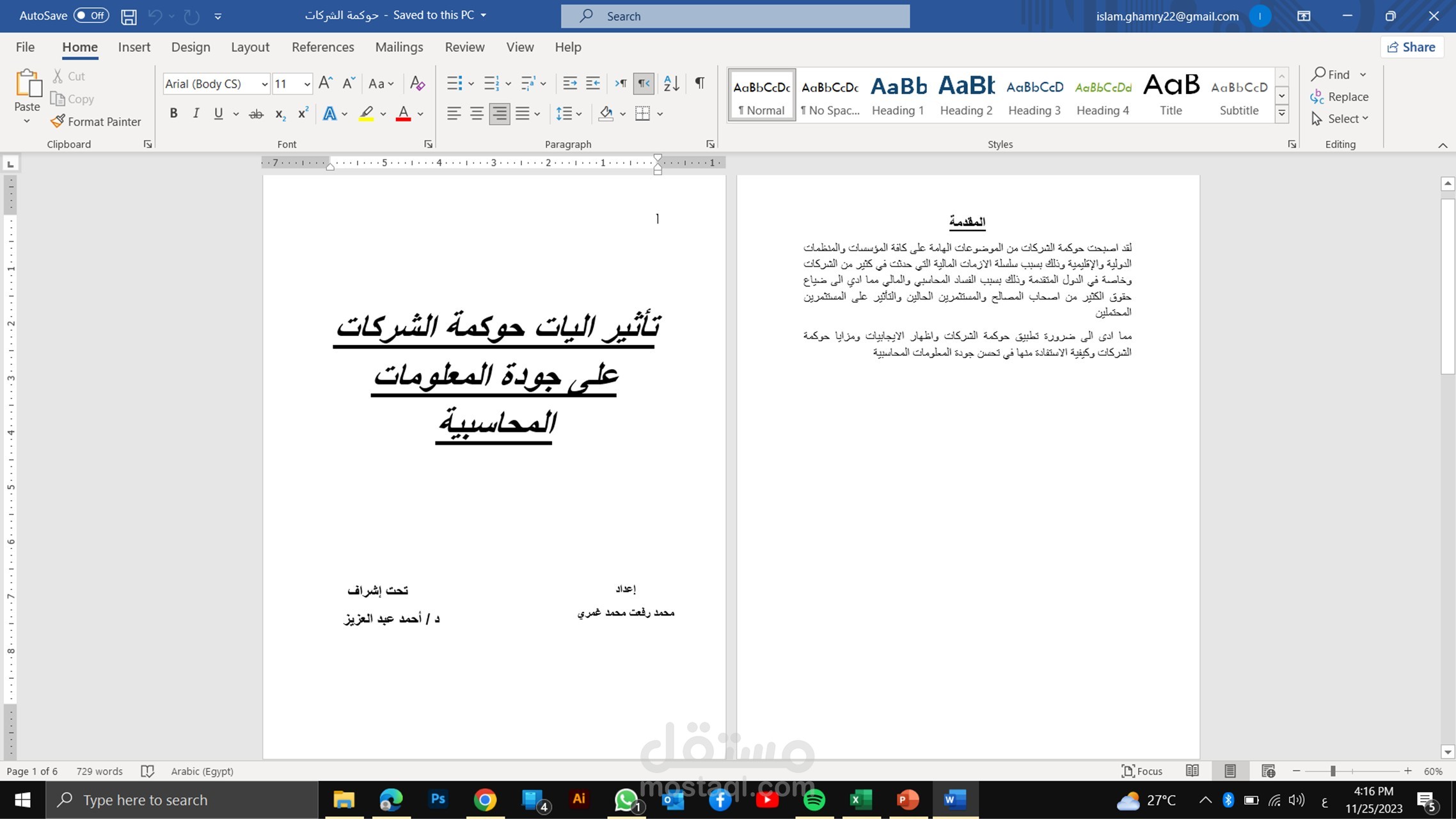Increase the paragraph indent
The height and width of the screenshot is (819, 1456).
[x=593, y=83]
